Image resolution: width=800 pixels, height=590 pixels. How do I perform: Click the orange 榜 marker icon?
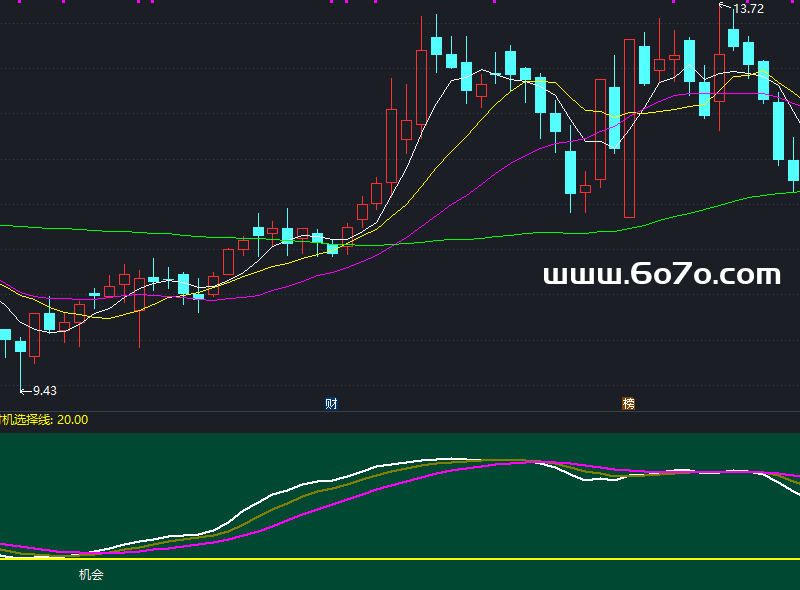click(628, 404)
